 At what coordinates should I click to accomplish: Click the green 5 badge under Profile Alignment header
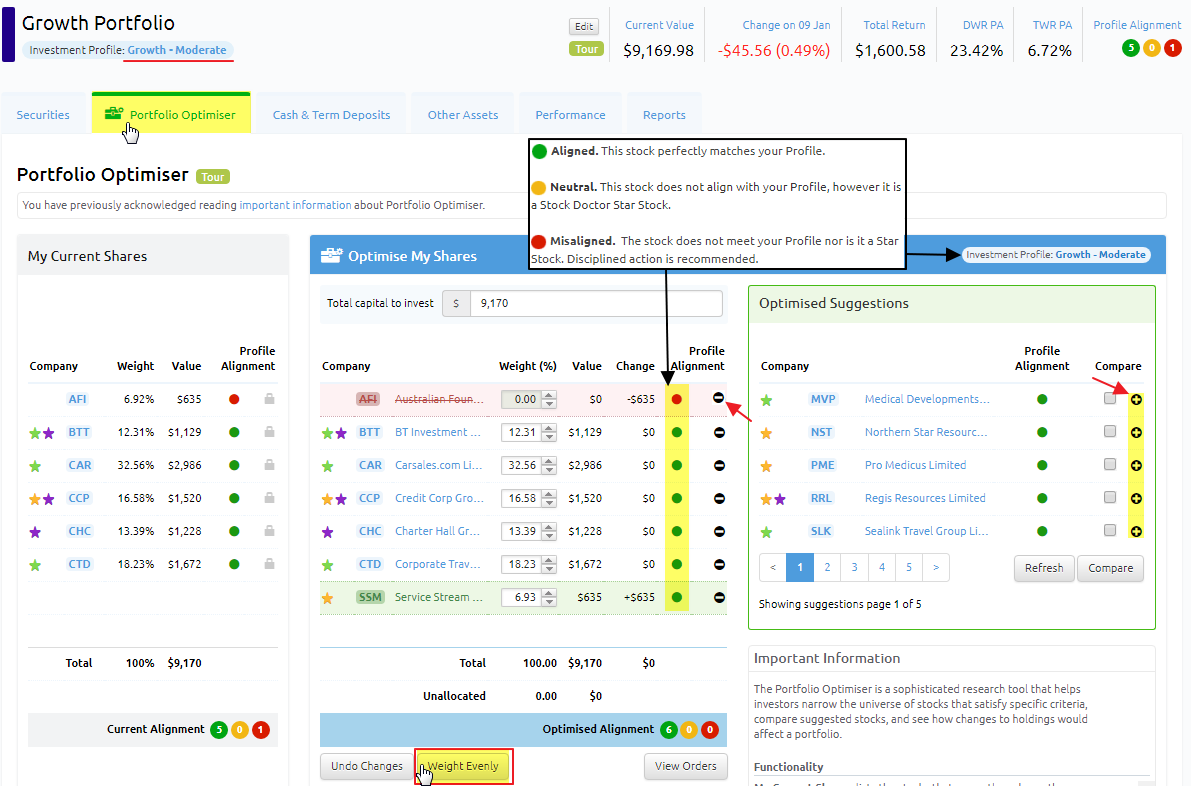pos(1131,48)
